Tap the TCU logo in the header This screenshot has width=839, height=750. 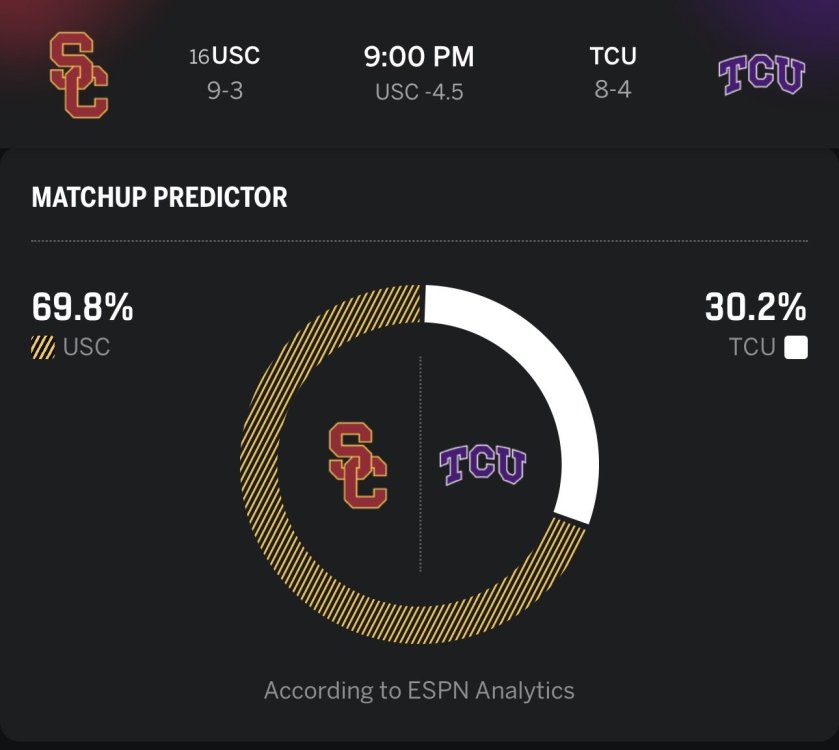point(762,75)
